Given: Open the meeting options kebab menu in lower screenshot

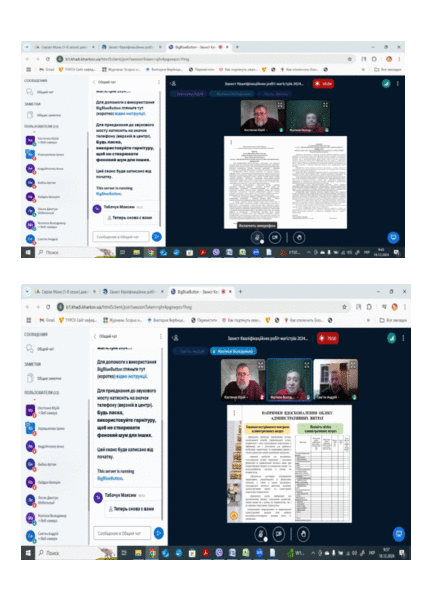Looking at the screenshot, I should pos(403,338).
